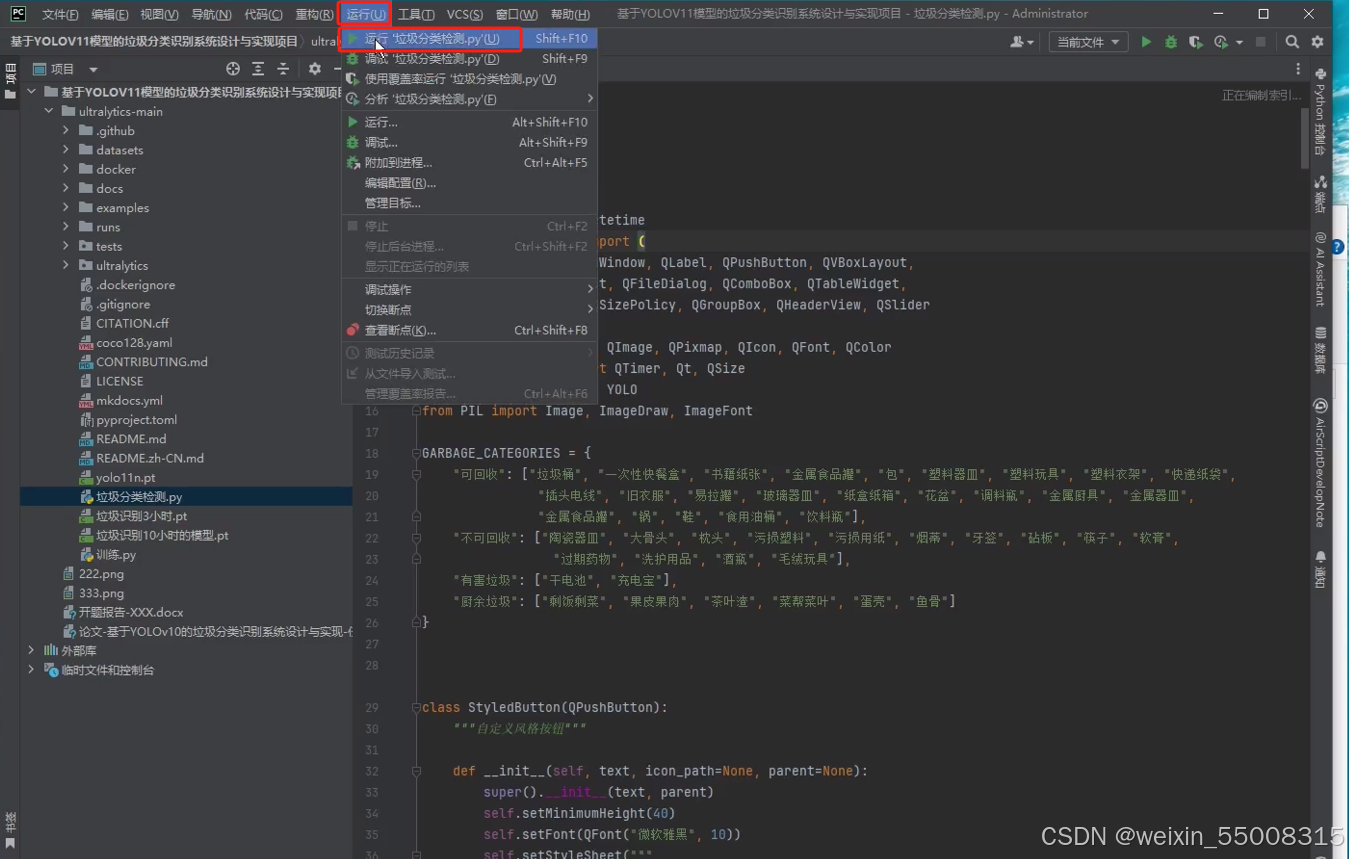Click Expand All in Project panel header
This screenshot has height=859, width=1349.
tap(258, 69)
